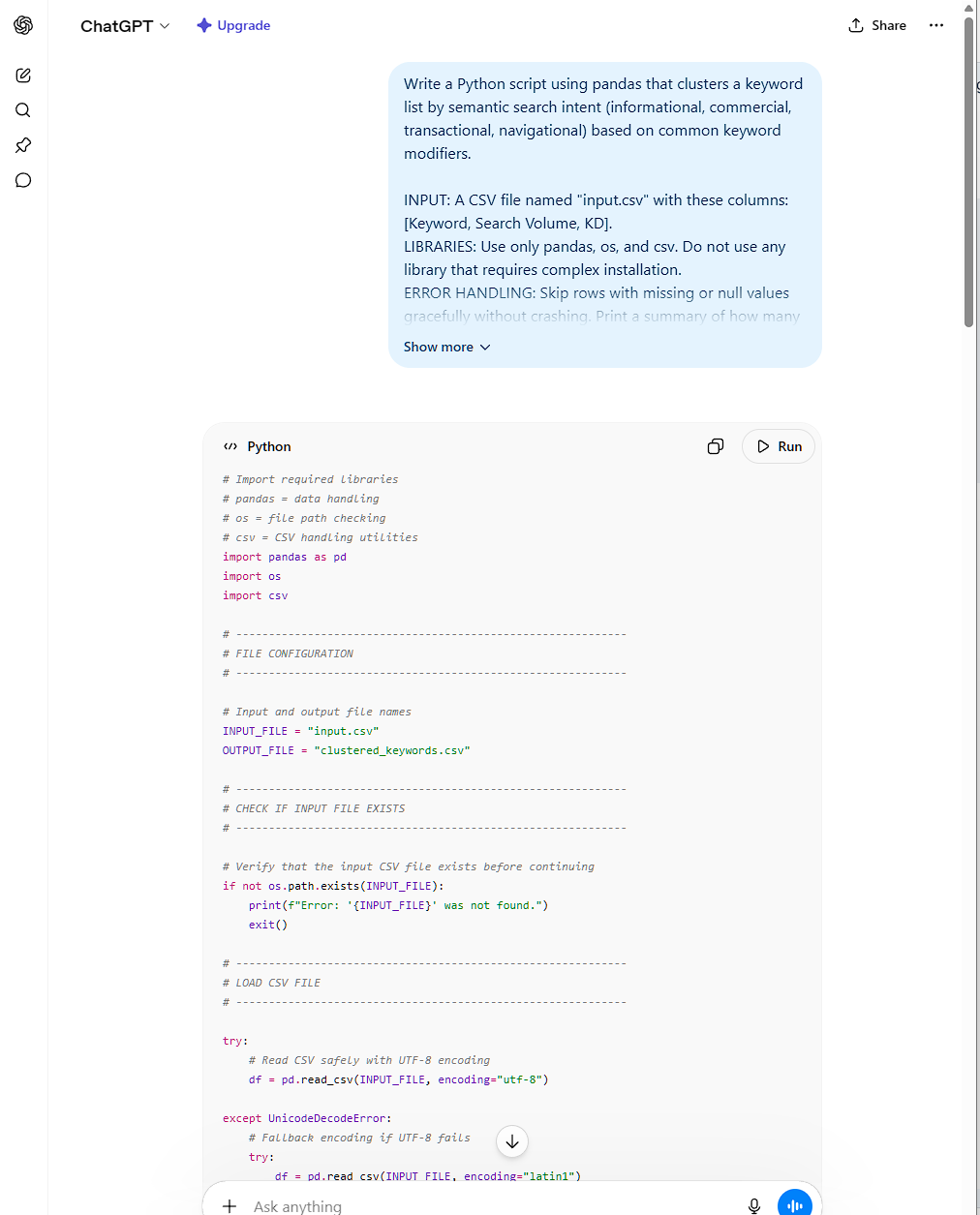
Task: Click the 'import csv' code line
Action: (256, 595)
